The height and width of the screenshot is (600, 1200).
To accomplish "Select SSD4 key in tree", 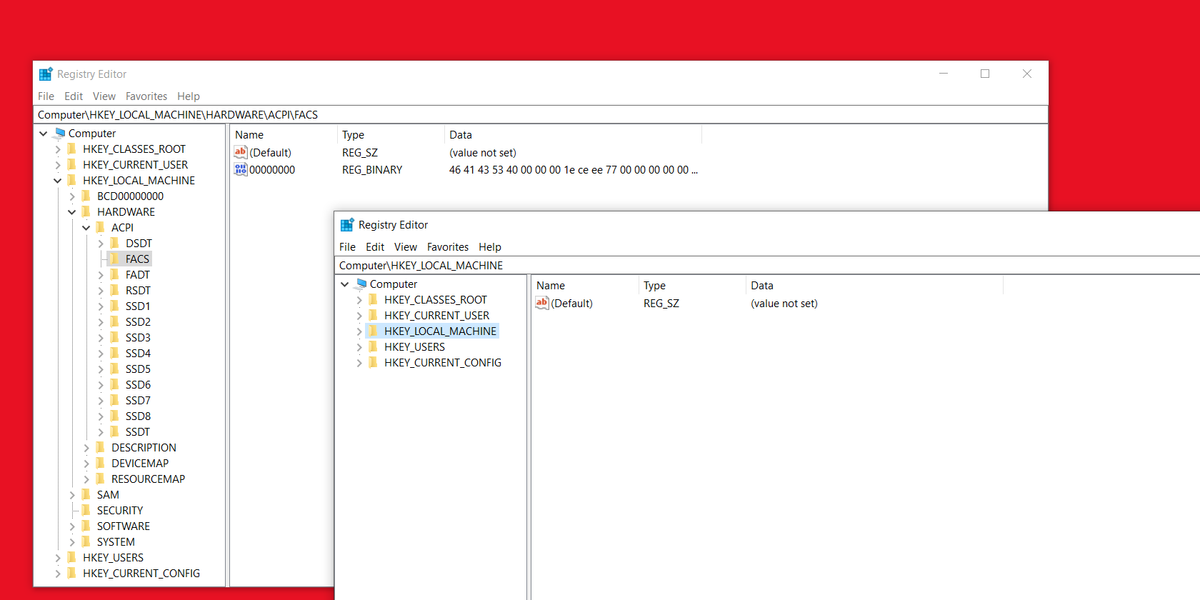I will tap(138, 353).
